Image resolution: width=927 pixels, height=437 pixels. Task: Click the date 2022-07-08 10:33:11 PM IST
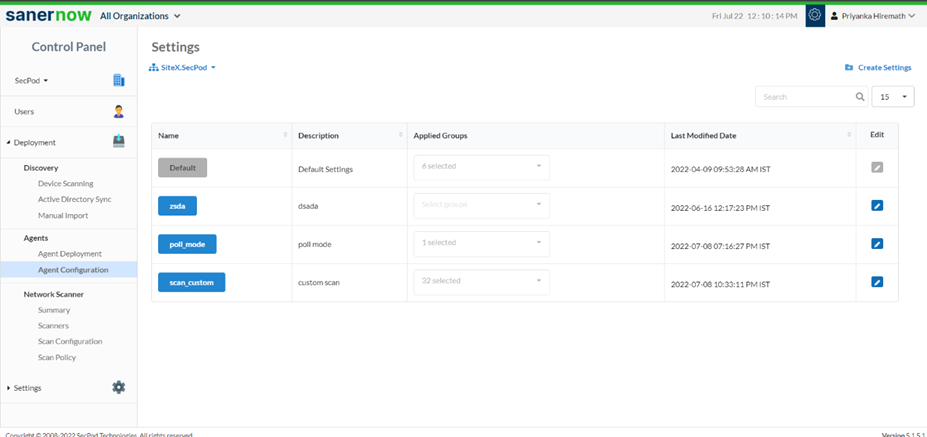[720, 284]
